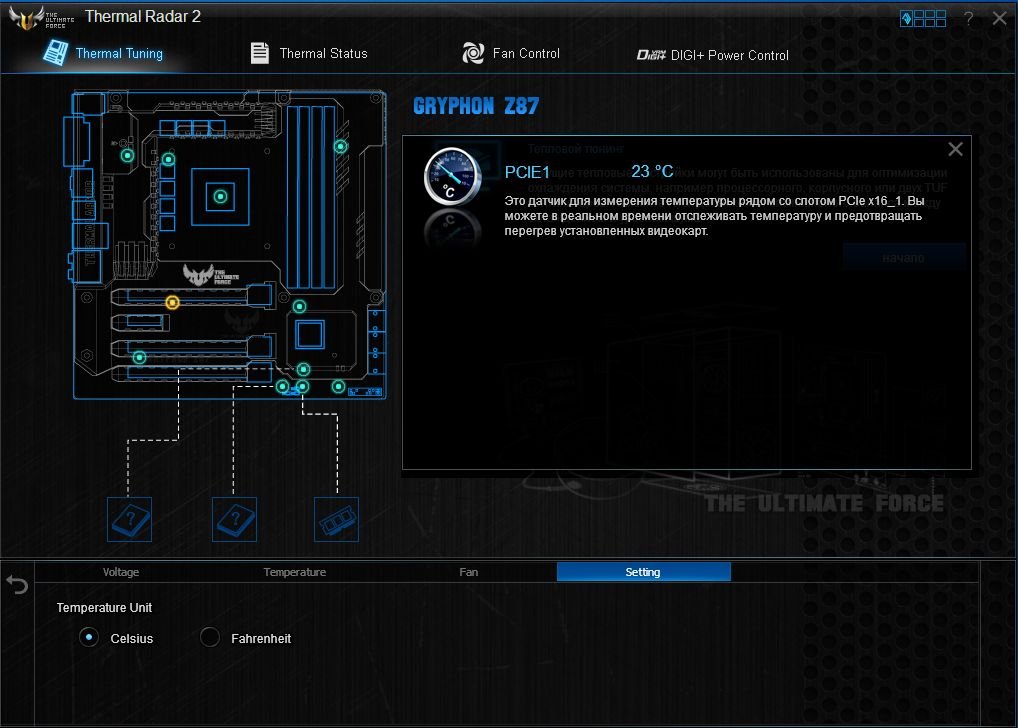Close the PCIE1 sensor info popup
The width and height of the screenshot is (1018, 728).
(x=955, y=149)
